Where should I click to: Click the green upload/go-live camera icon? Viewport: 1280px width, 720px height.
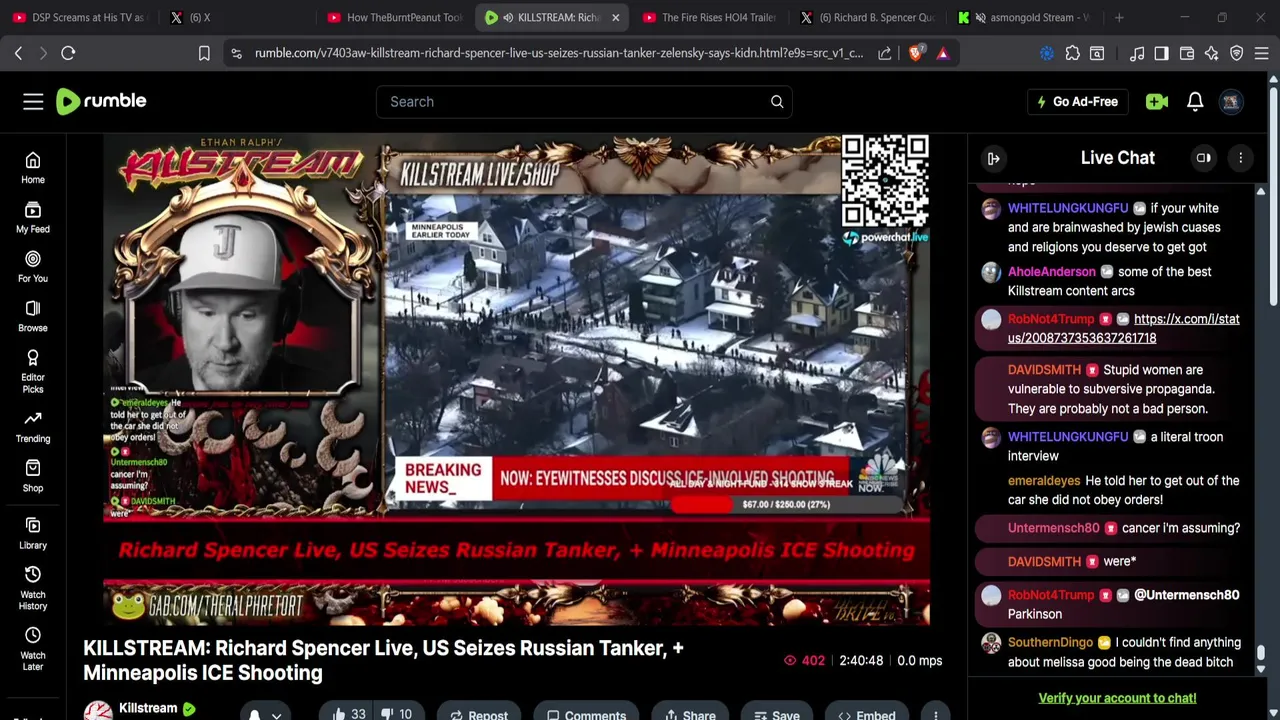coord(1157,101)
